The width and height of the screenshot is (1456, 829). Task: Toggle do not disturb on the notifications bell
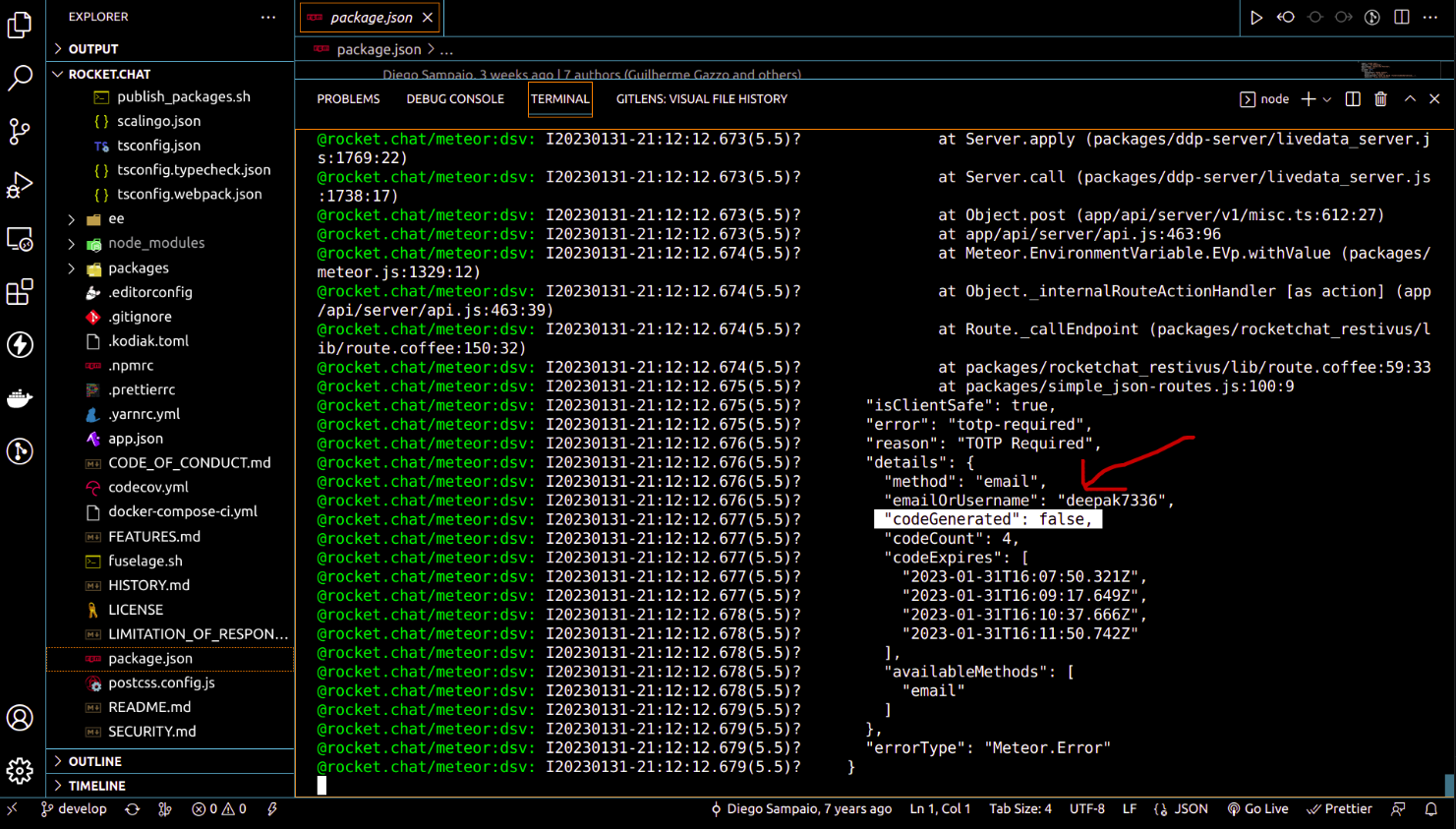pos(1433,808)
